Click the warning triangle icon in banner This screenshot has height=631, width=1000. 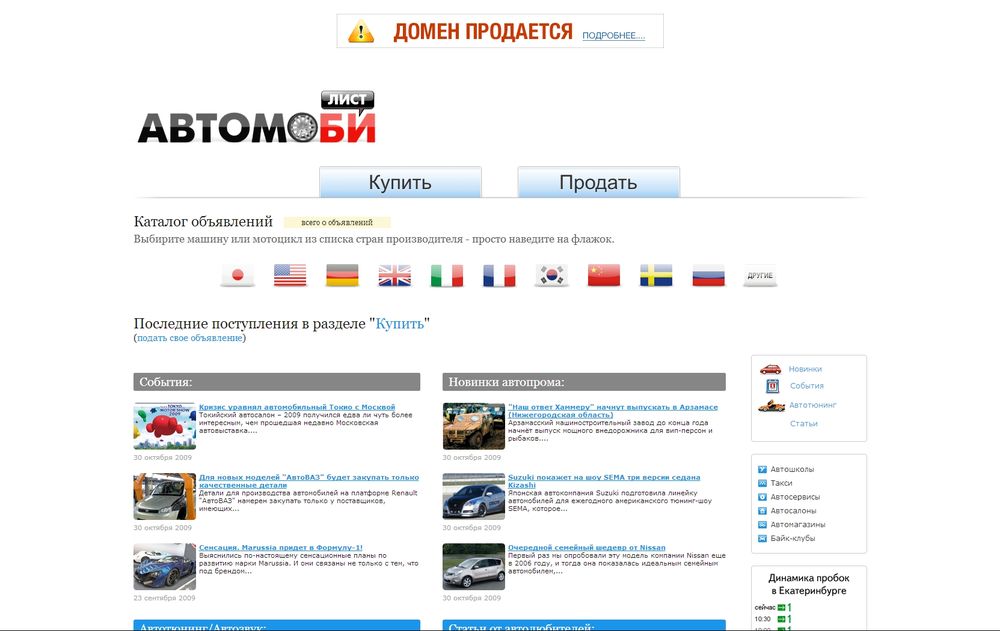(x=361, y=31)
